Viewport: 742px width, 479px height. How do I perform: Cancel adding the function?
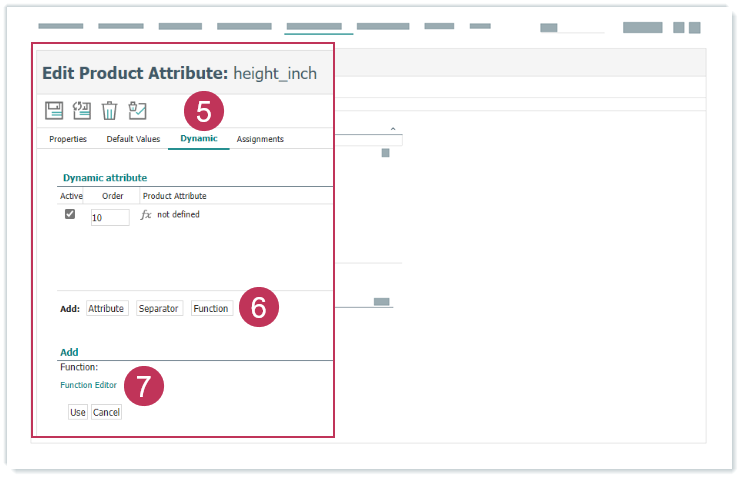(106, 412)
